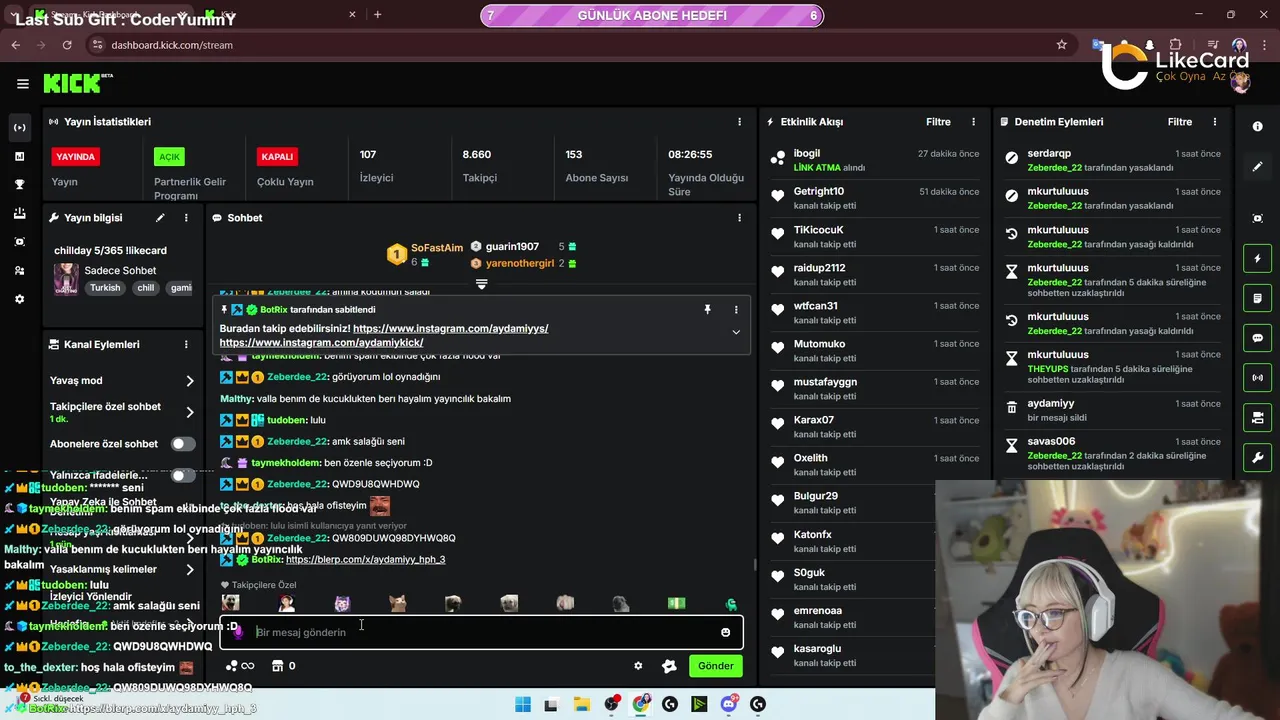The width and height of the screenshot is (1280, 720).
Task: Toggle the wrench stream info widget button
Action: (1258, 458)
